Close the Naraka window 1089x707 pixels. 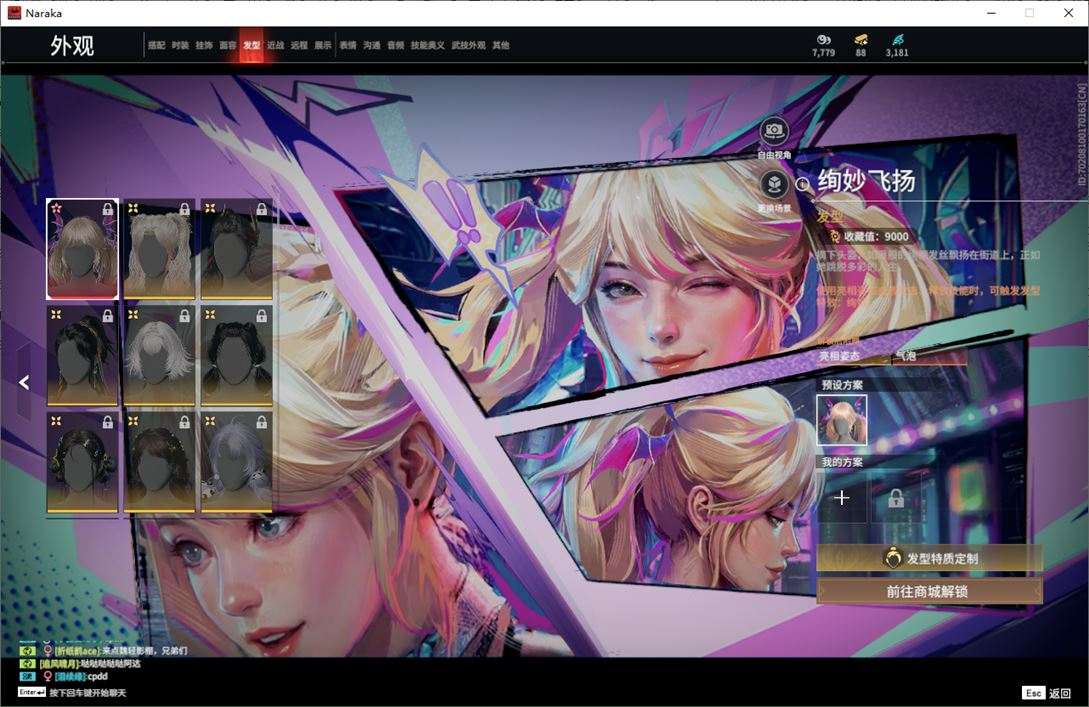click(1068, 13)
